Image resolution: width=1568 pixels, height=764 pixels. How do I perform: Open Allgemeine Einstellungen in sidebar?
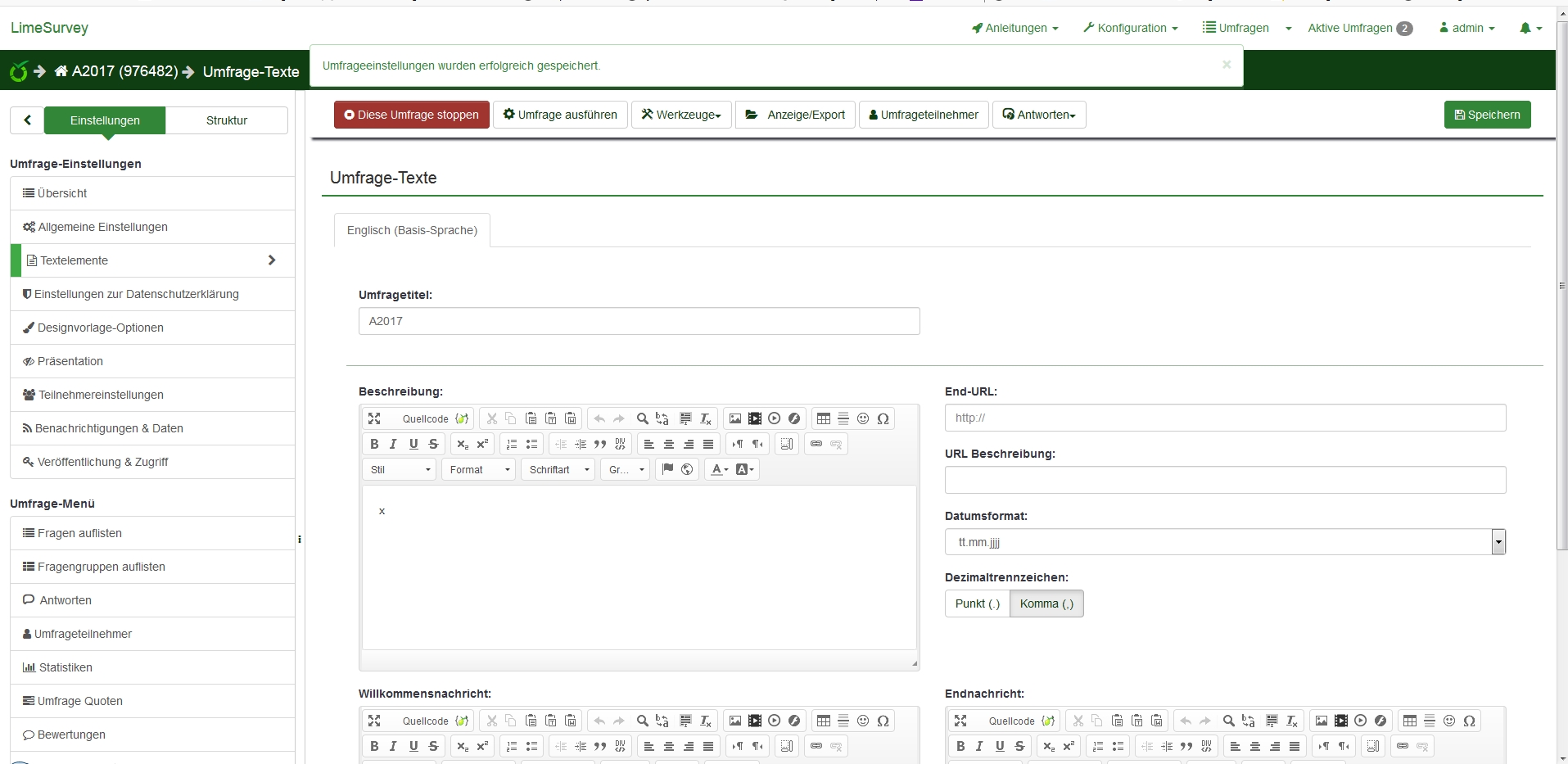(x=102, y=227)
